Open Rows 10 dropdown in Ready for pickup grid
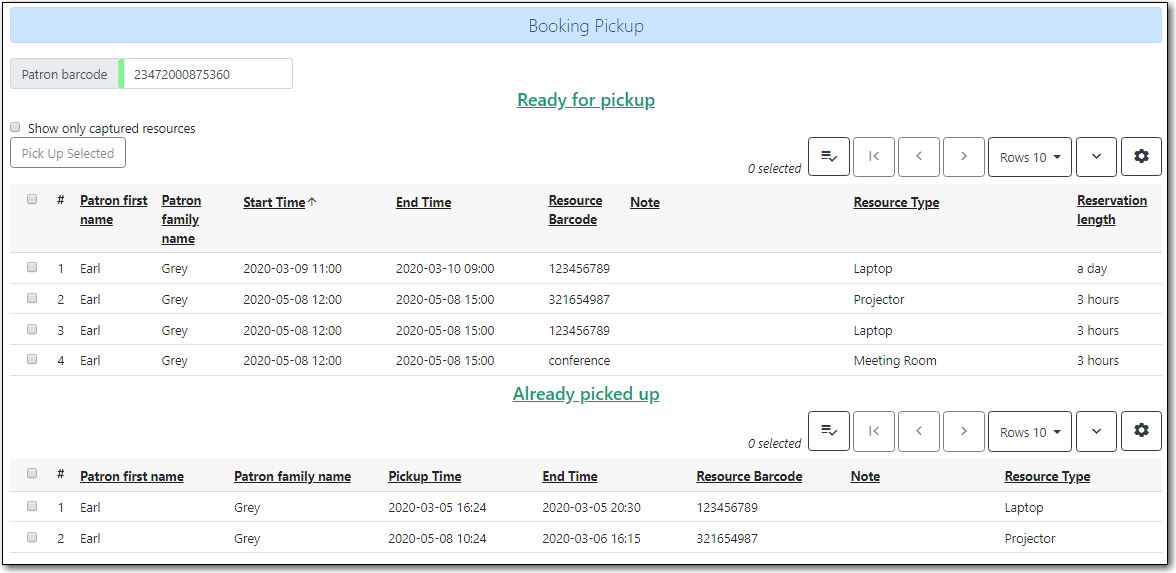This screenshot has height=573, width=1176. 1029,157
